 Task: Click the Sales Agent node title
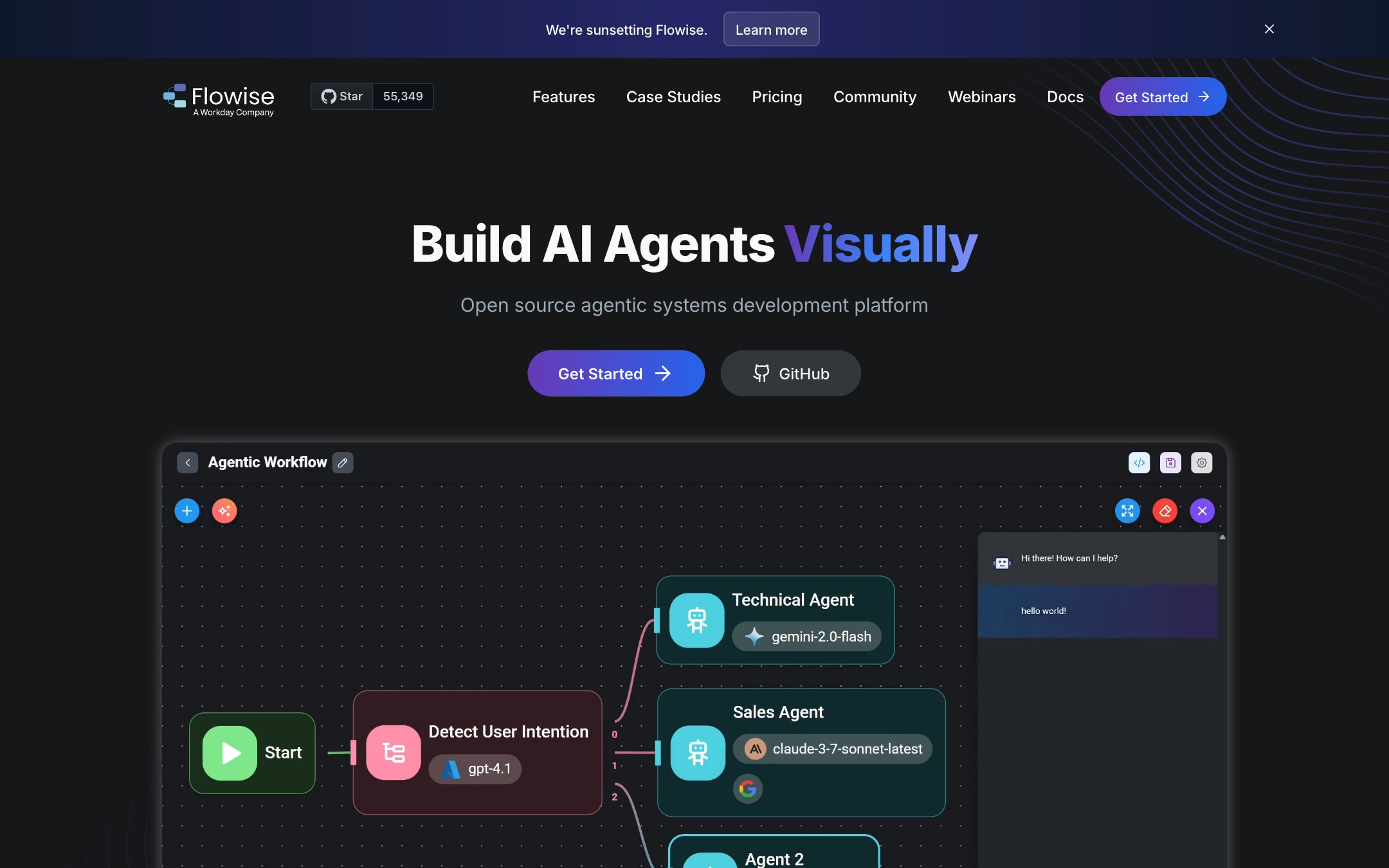pyautogui.click(x=778, y=712)
